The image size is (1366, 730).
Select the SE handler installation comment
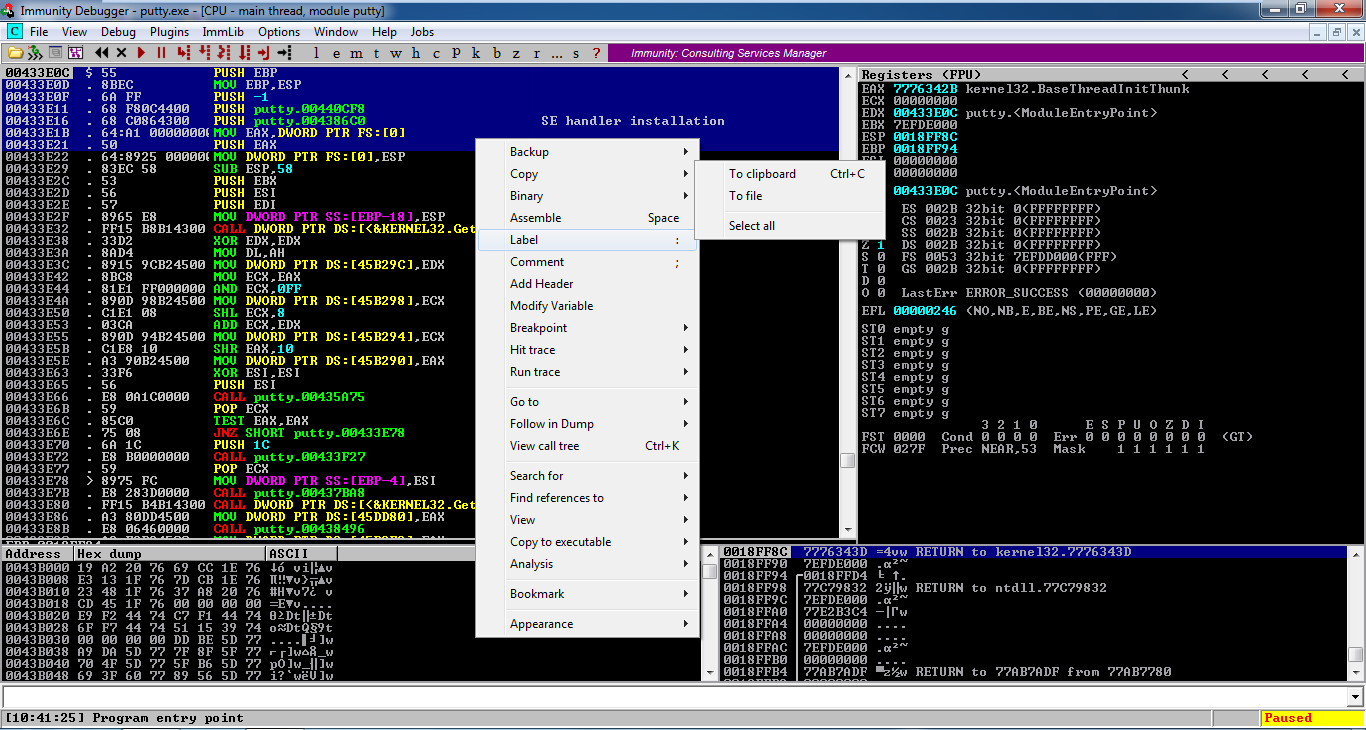click(x=633, y=121)
